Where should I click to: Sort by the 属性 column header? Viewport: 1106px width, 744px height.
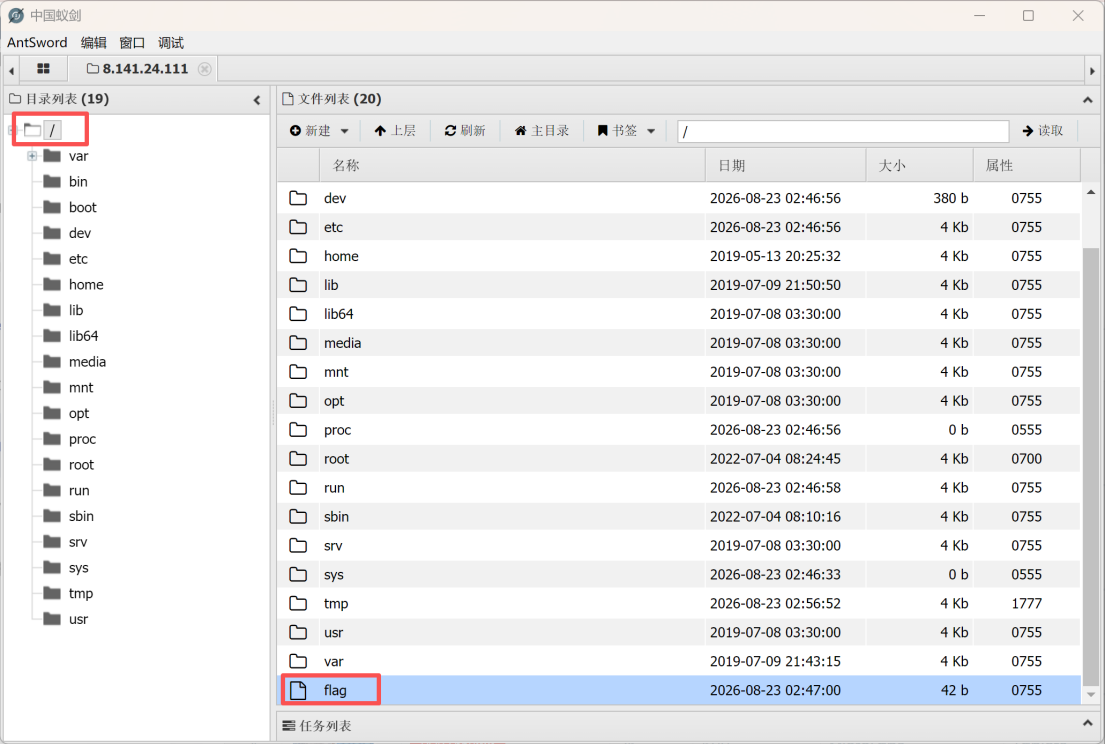tap(1026, 166)
